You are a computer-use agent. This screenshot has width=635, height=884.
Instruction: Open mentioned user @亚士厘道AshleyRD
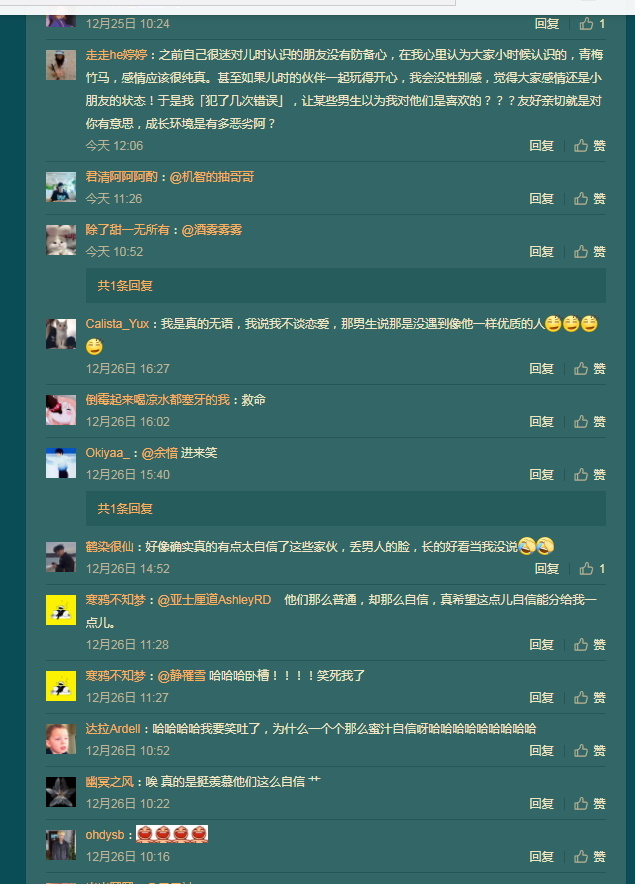(214, 600)
